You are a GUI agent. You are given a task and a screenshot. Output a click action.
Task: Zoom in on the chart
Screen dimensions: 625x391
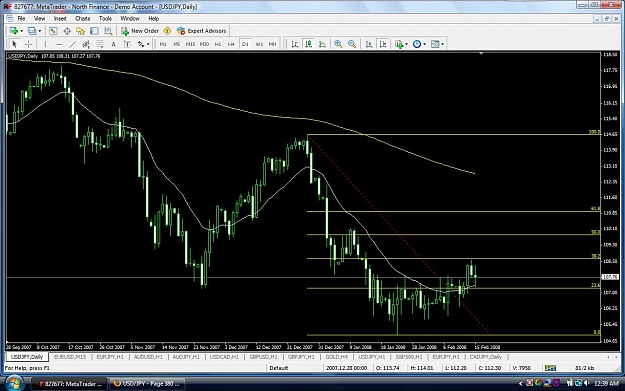click(x=338, y=44)
